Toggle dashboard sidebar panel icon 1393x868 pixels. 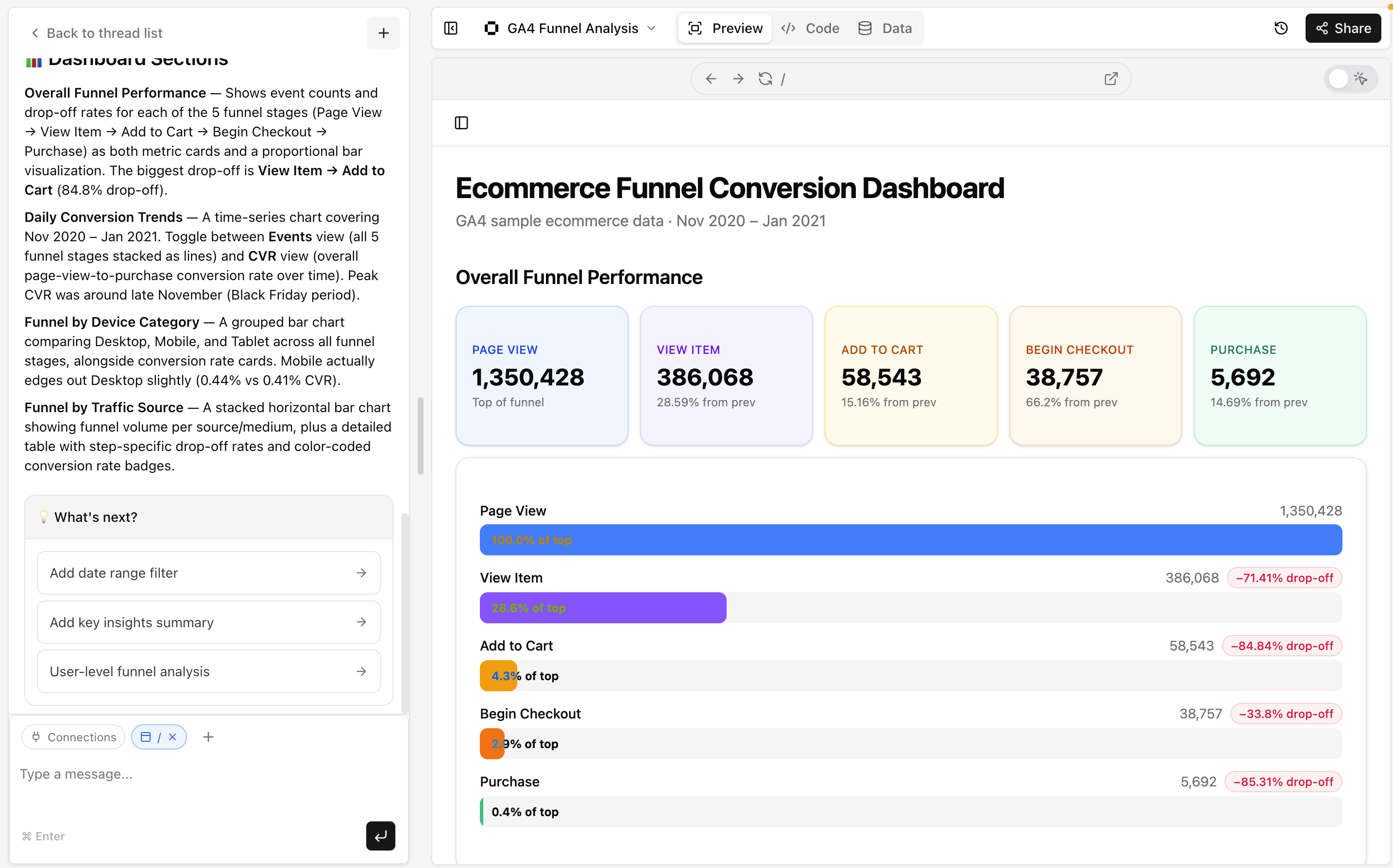pyautogui.click(x=461, y=123)
